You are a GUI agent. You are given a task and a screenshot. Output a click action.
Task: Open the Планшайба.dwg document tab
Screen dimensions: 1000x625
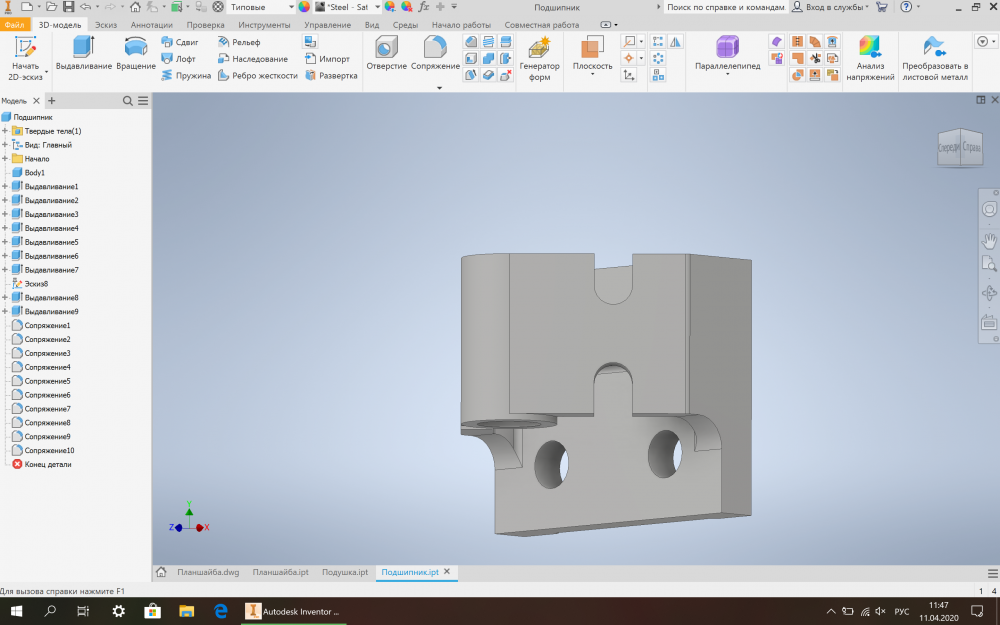[x=207, y=573]
